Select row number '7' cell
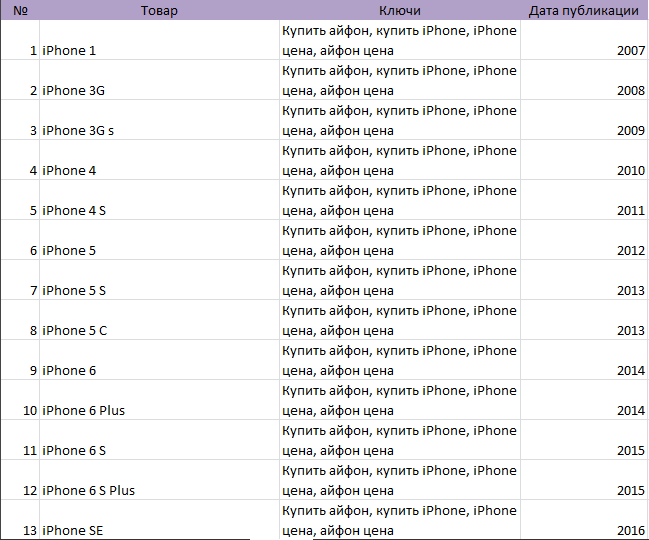 (x=20, y=280)
